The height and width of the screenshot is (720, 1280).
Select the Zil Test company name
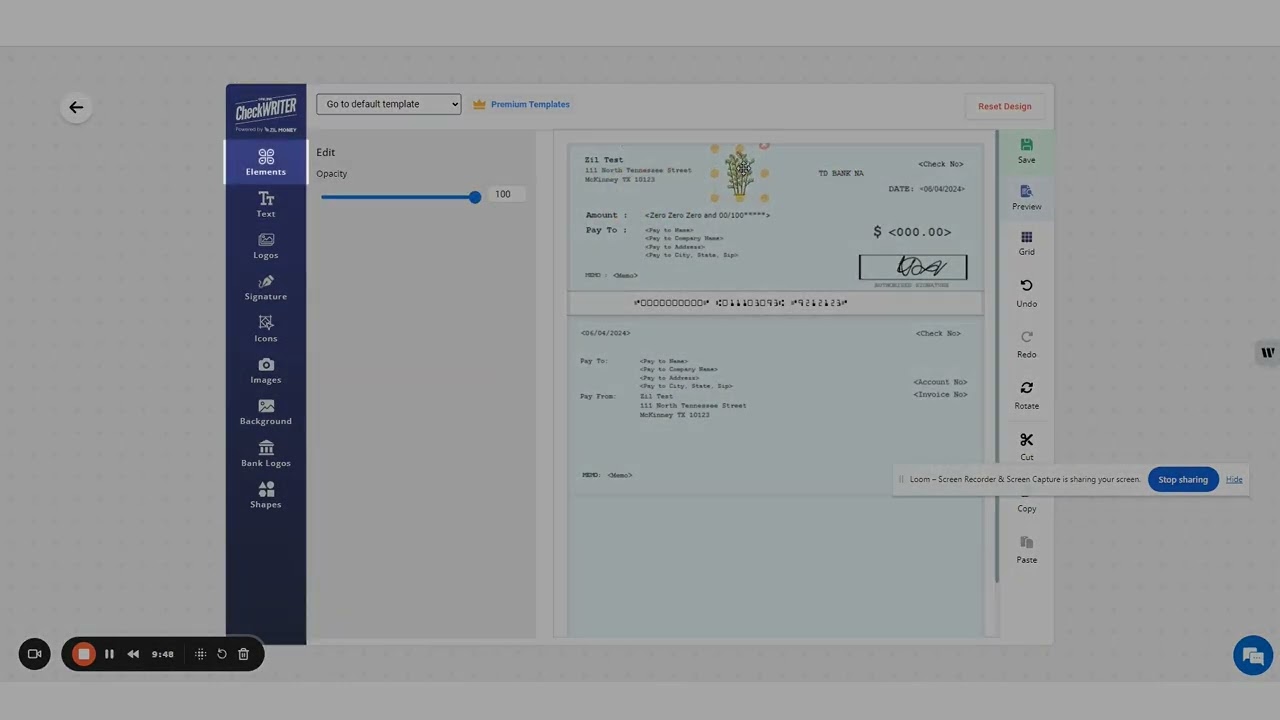click(604, 160)
